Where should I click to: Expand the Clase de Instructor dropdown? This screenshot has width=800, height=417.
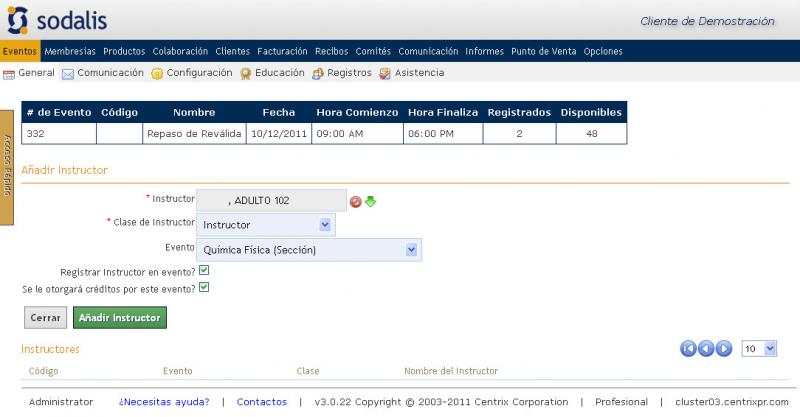(x=265, y=225)
